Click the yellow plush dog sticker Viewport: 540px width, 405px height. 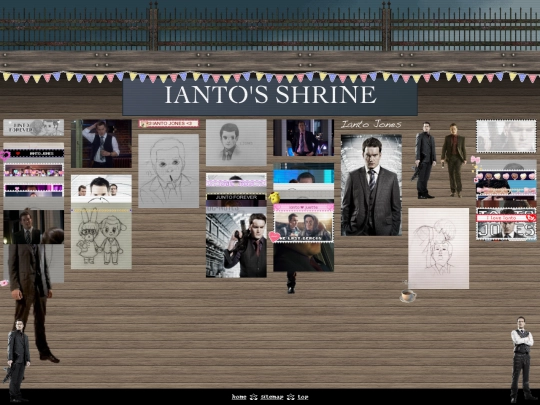tap(274, 197)
